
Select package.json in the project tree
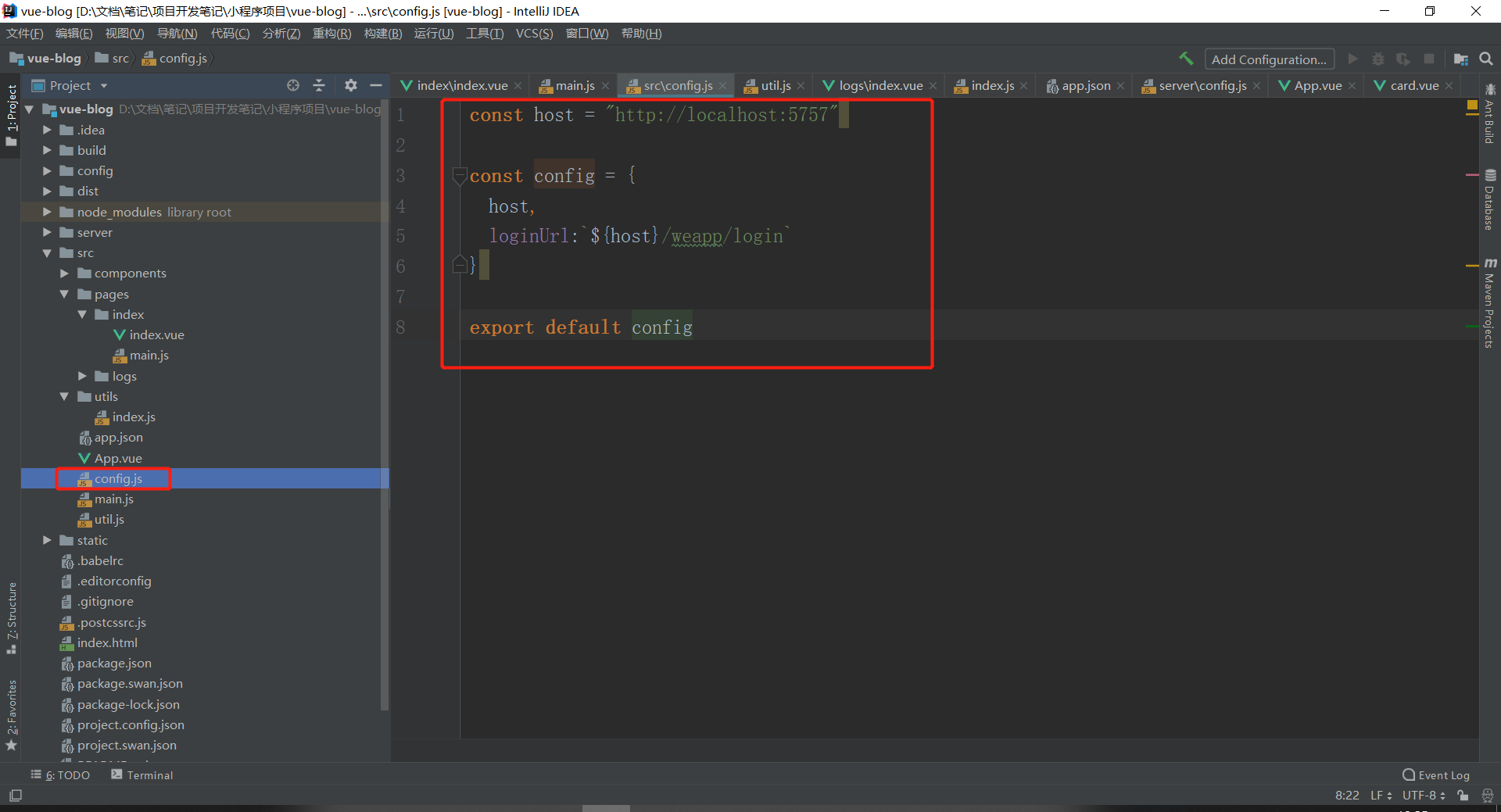click(114, 664)
